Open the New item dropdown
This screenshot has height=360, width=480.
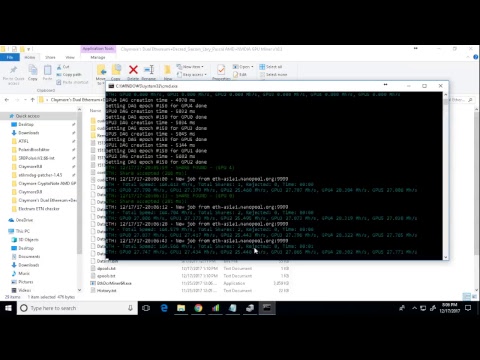(x=190, y=67)
